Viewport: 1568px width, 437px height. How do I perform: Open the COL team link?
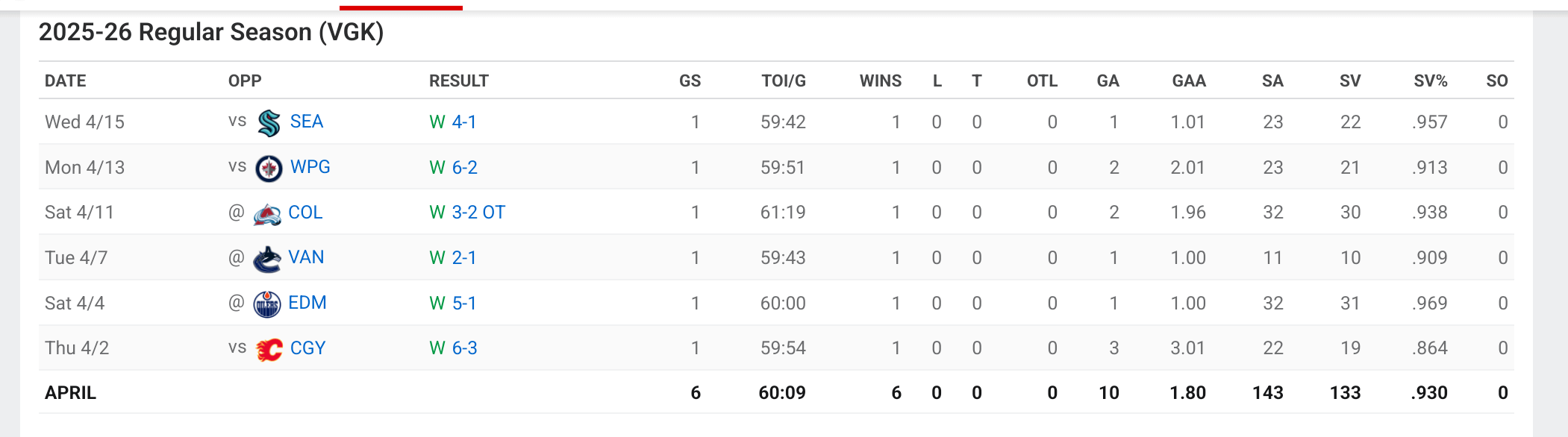[305, 213]
